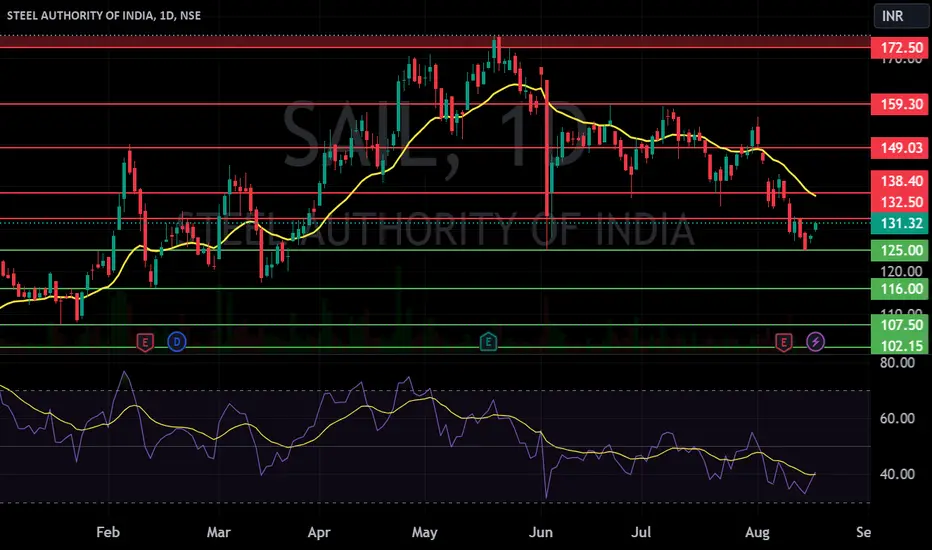
Task: Select the 138.40 price level label
Action: pos(899,181)
